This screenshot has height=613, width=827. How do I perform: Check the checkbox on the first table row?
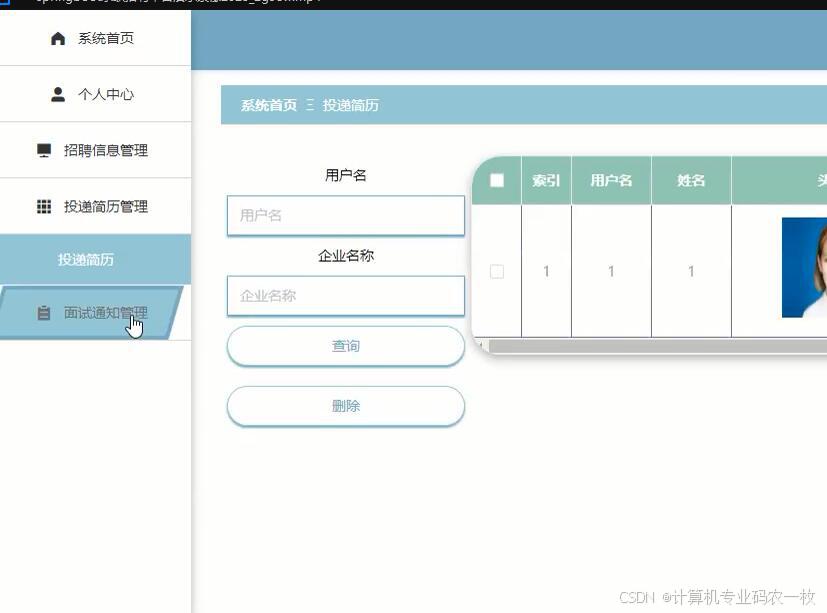pos(497,271)
